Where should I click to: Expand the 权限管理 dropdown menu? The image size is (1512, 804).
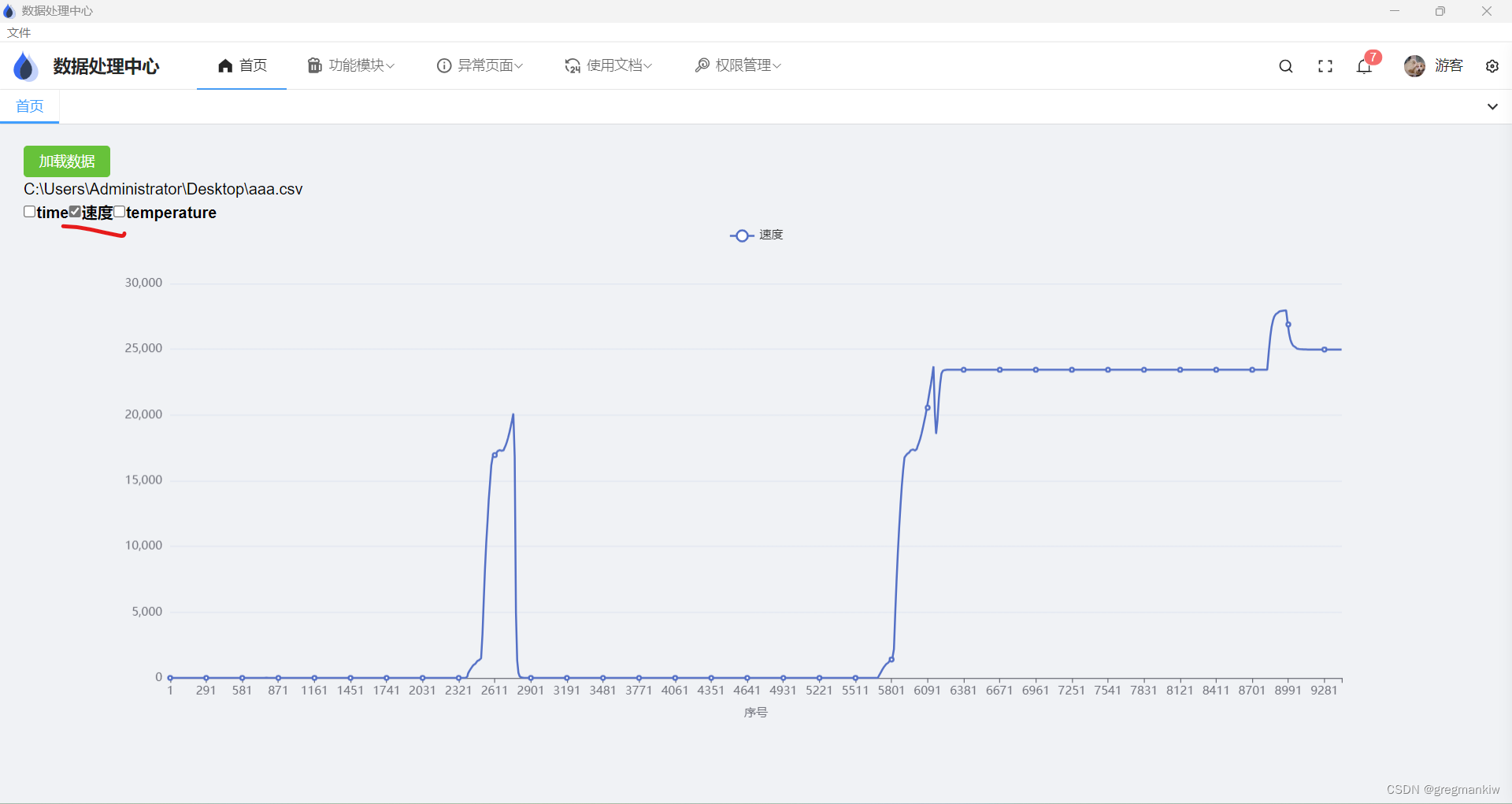pyautogui.click(x=738, y=65)
